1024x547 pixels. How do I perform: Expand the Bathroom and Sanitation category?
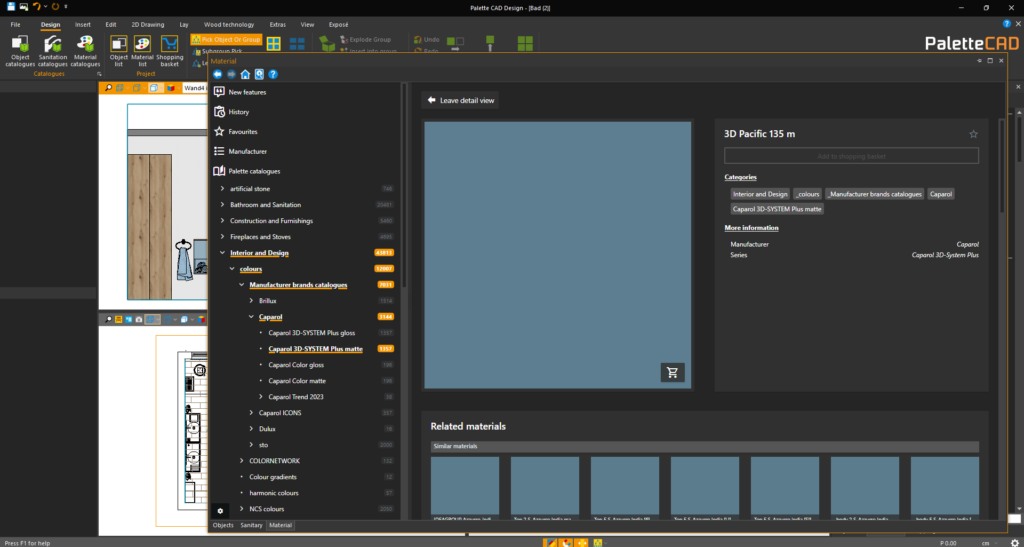click(x=222, y=205)
